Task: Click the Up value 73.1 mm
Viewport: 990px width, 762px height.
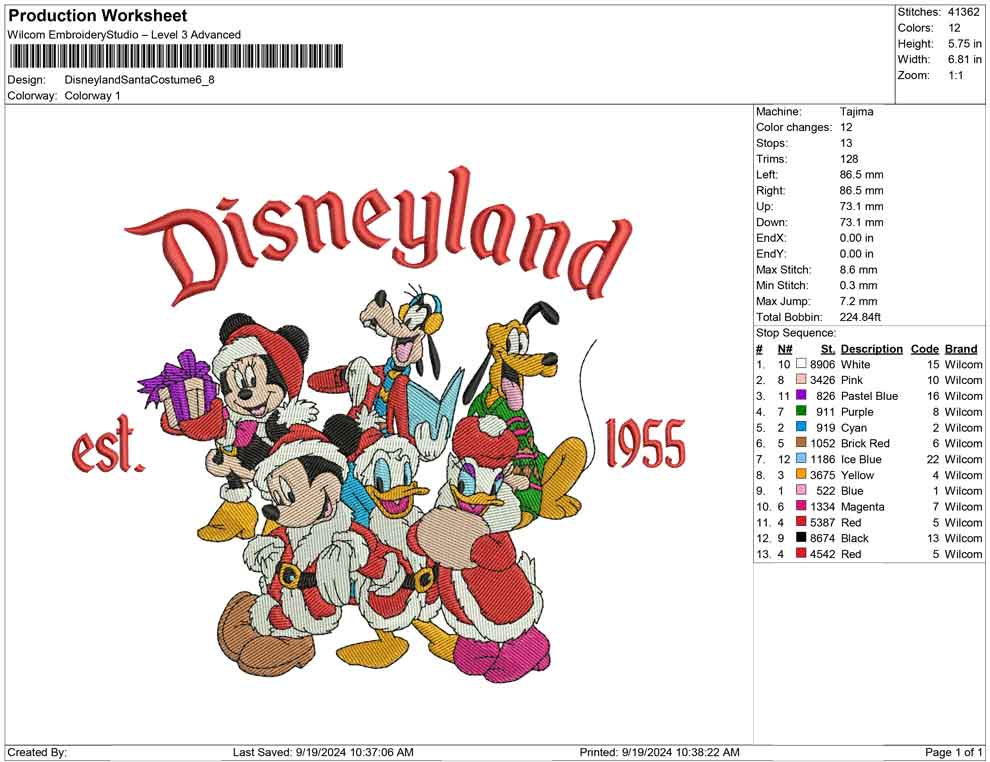Action: (861, 206)
